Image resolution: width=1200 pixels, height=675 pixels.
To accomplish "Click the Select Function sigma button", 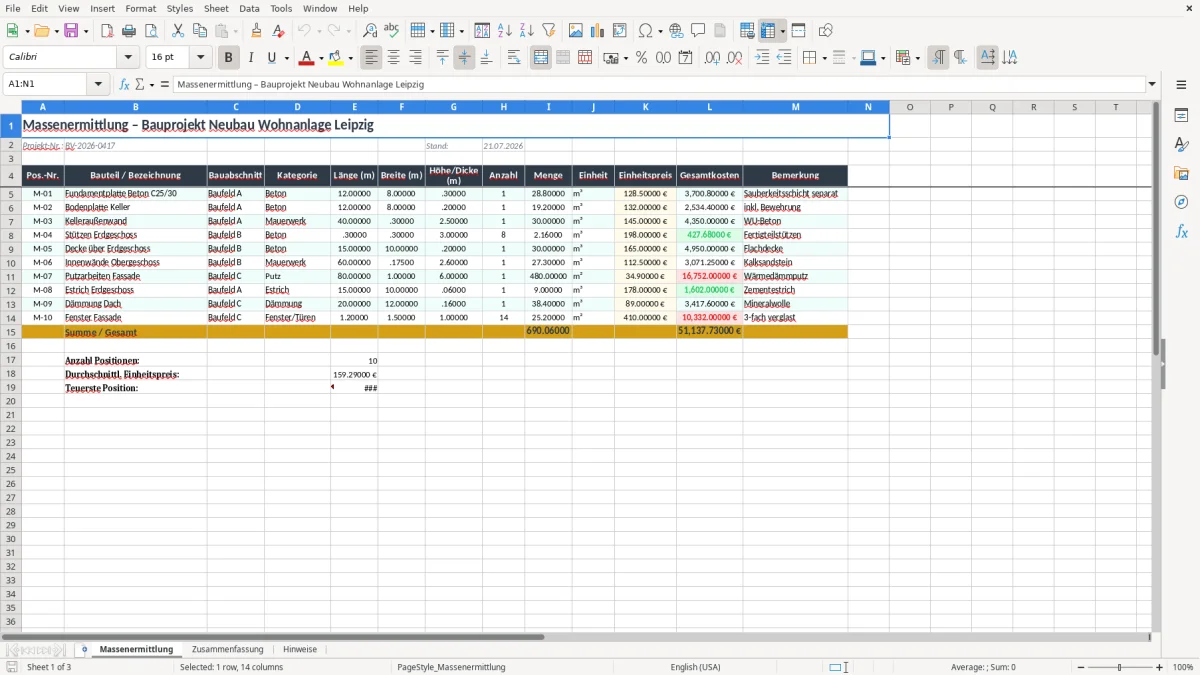I will (x=140, y=84).
